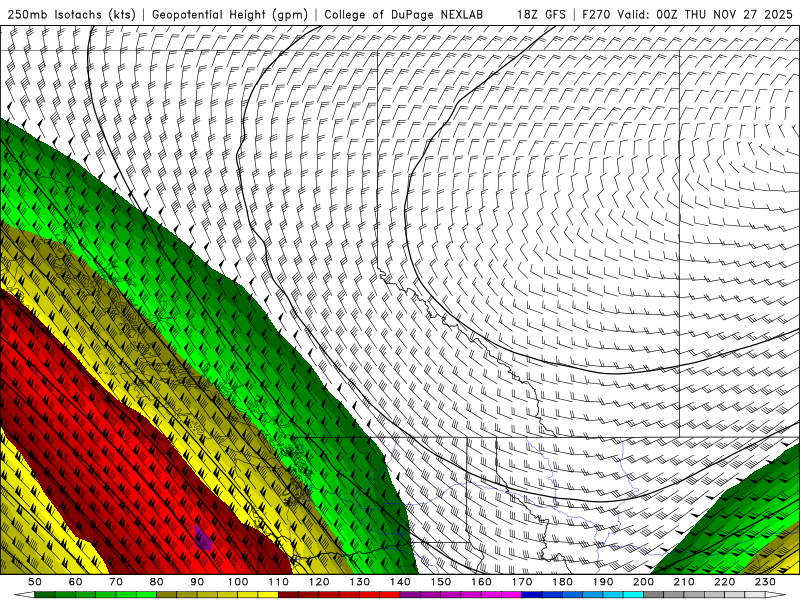Click the "18Z GFS" model run label

[x=541, y=15]
